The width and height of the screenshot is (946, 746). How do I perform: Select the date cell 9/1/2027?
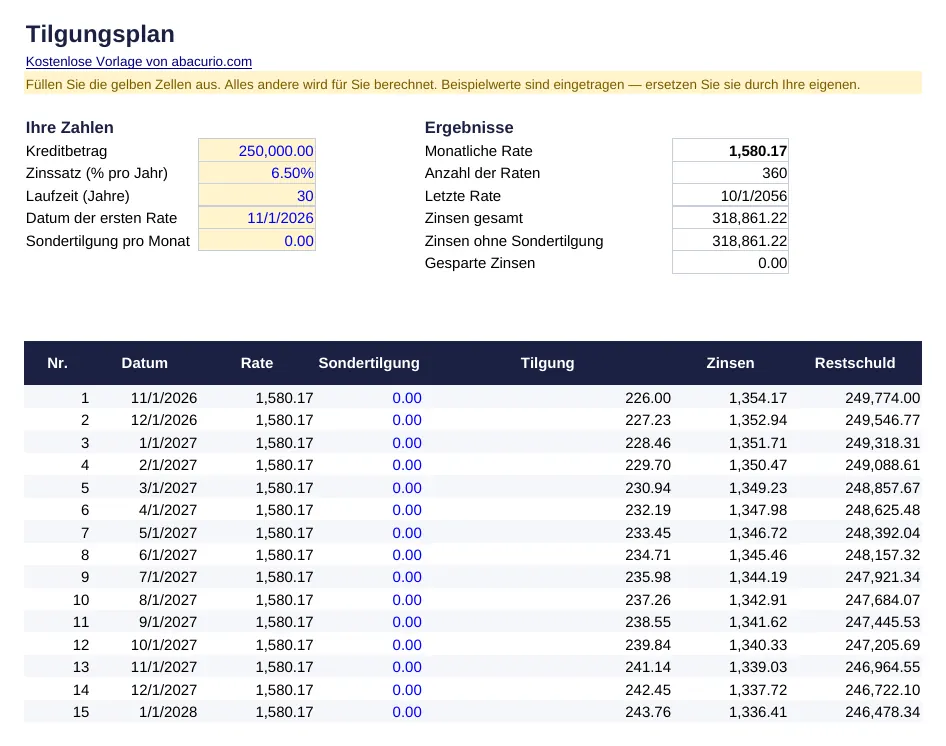168,622
